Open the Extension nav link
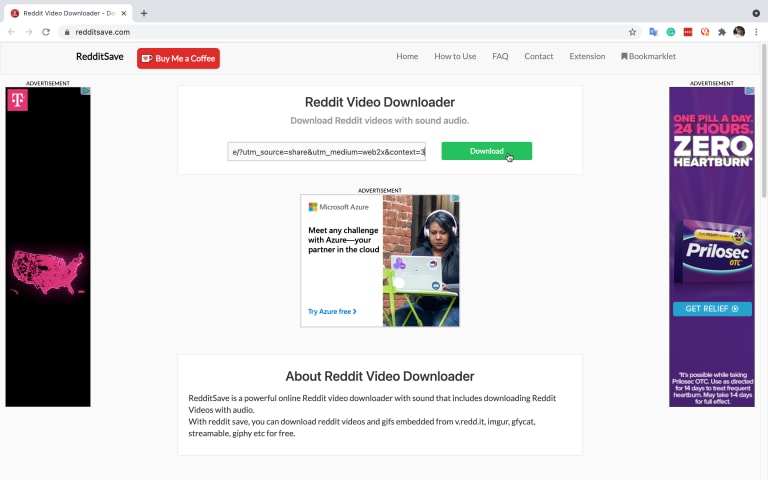 coord(587,56)
